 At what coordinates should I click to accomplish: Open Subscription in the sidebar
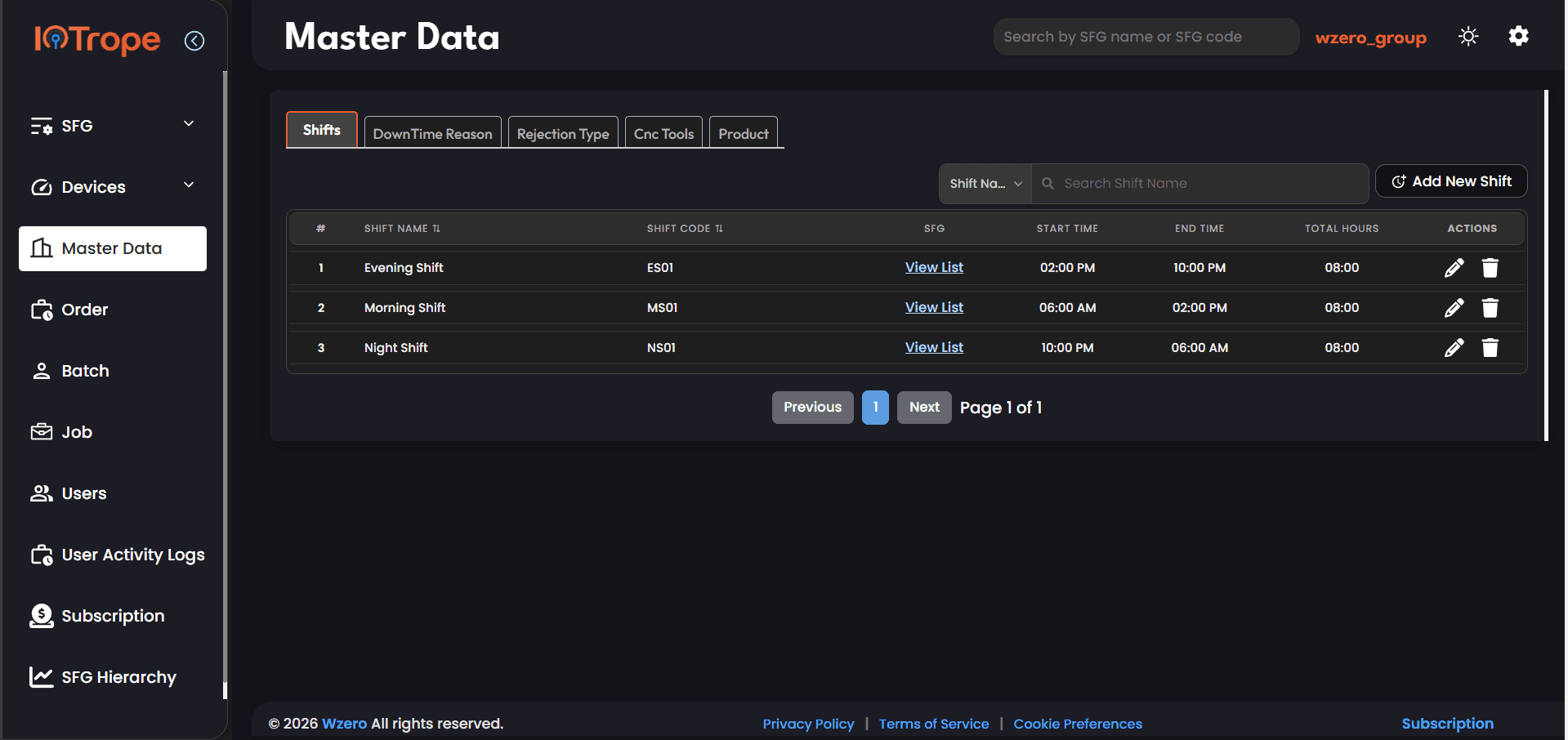113,616
